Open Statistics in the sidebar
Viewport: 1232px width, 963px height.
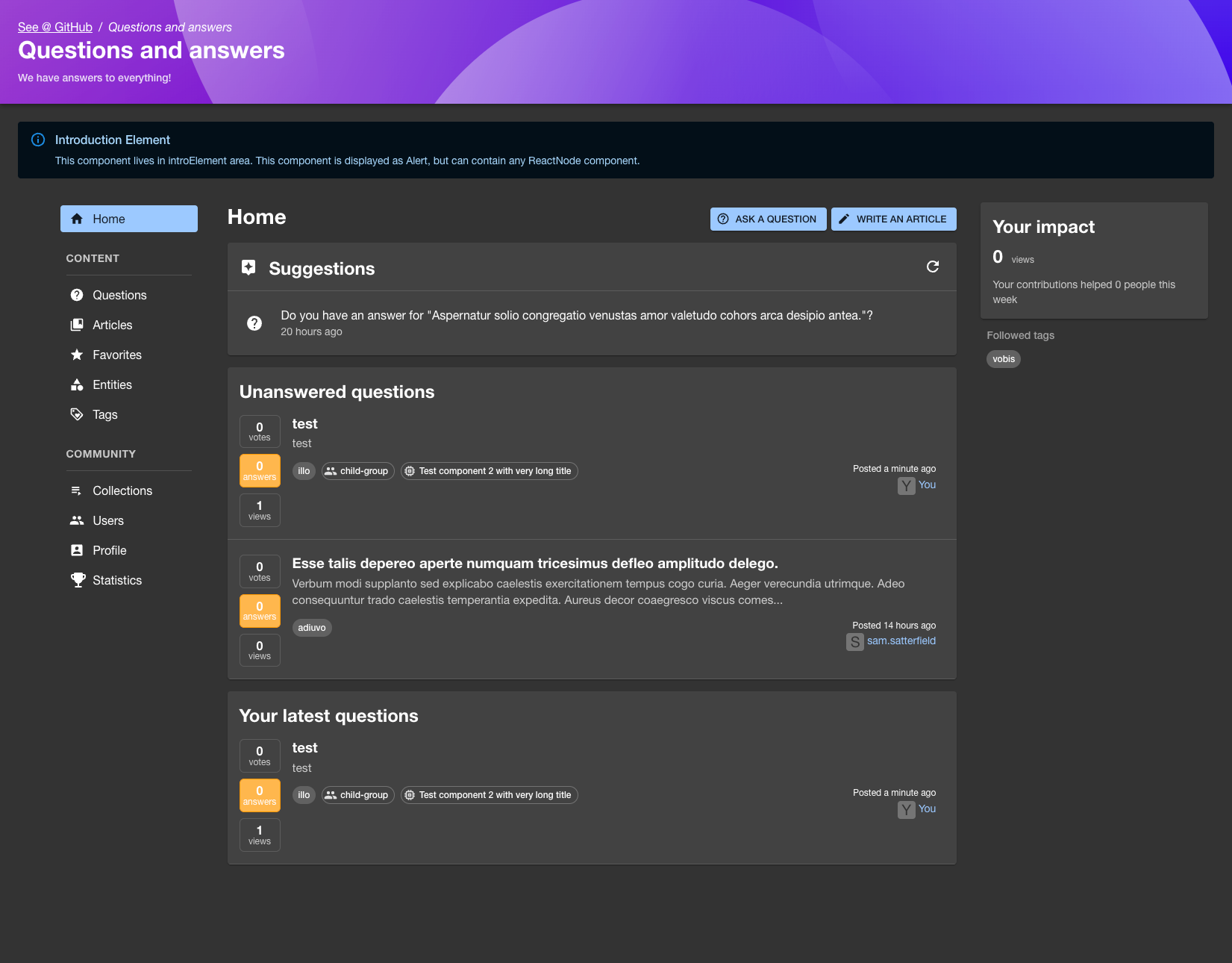click(x=129, y=580)
